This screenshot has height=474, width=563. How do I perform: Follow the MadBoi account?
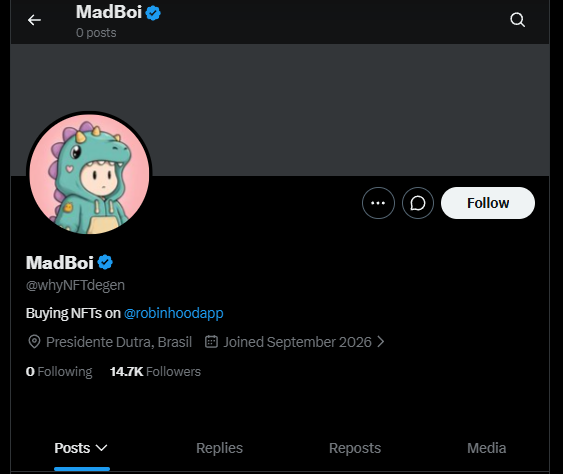488,203
